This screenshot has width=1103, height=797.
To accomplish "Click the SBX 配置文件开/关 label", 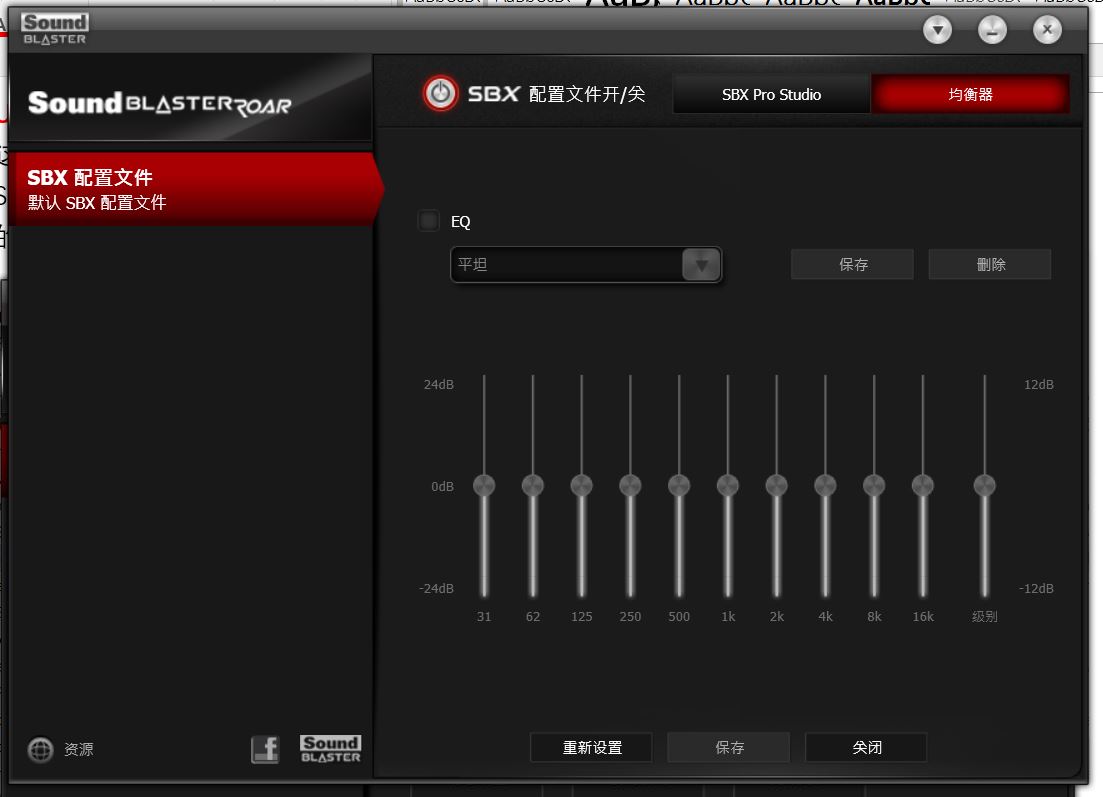I will coord(556,94).
